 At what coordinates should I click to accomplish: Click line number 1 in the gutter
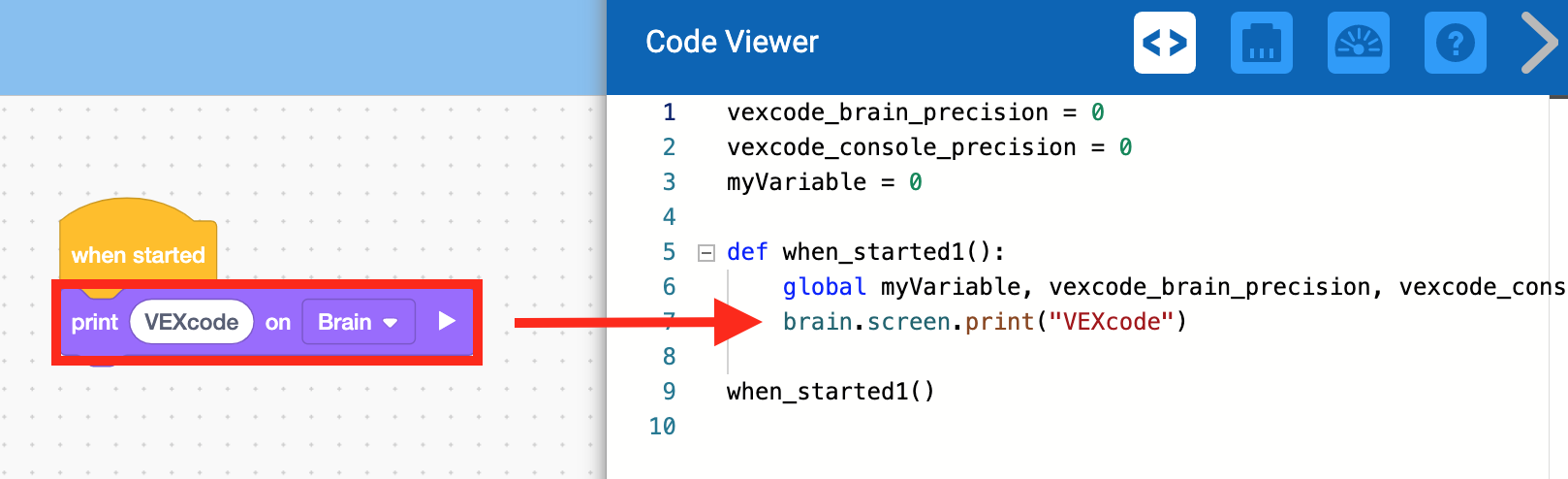coord(669,112)
